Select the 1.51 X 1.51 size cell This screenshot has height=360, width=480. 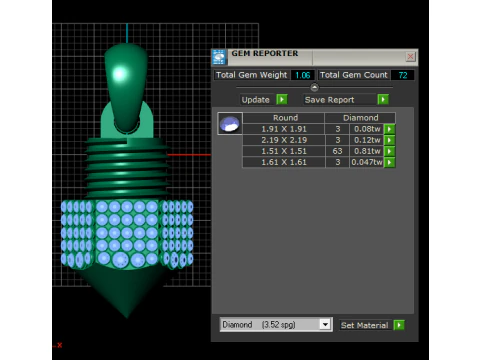(284, 151)
